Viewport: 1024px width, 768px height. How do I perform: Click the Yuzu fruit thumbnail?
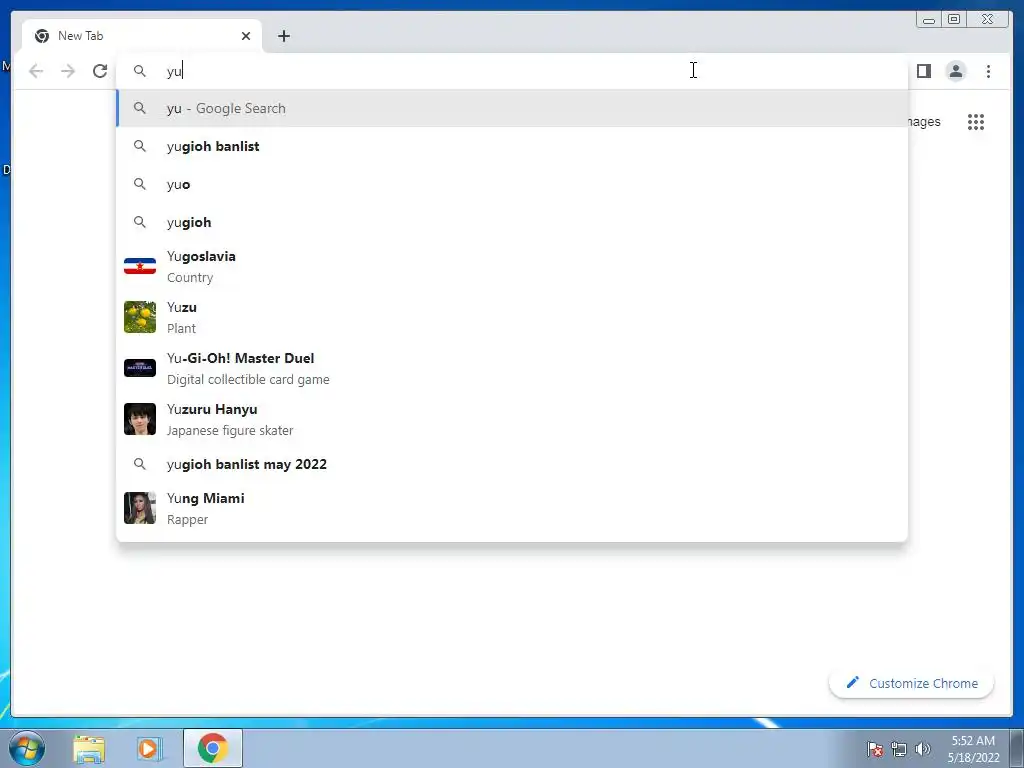click(x=140, y=317)
